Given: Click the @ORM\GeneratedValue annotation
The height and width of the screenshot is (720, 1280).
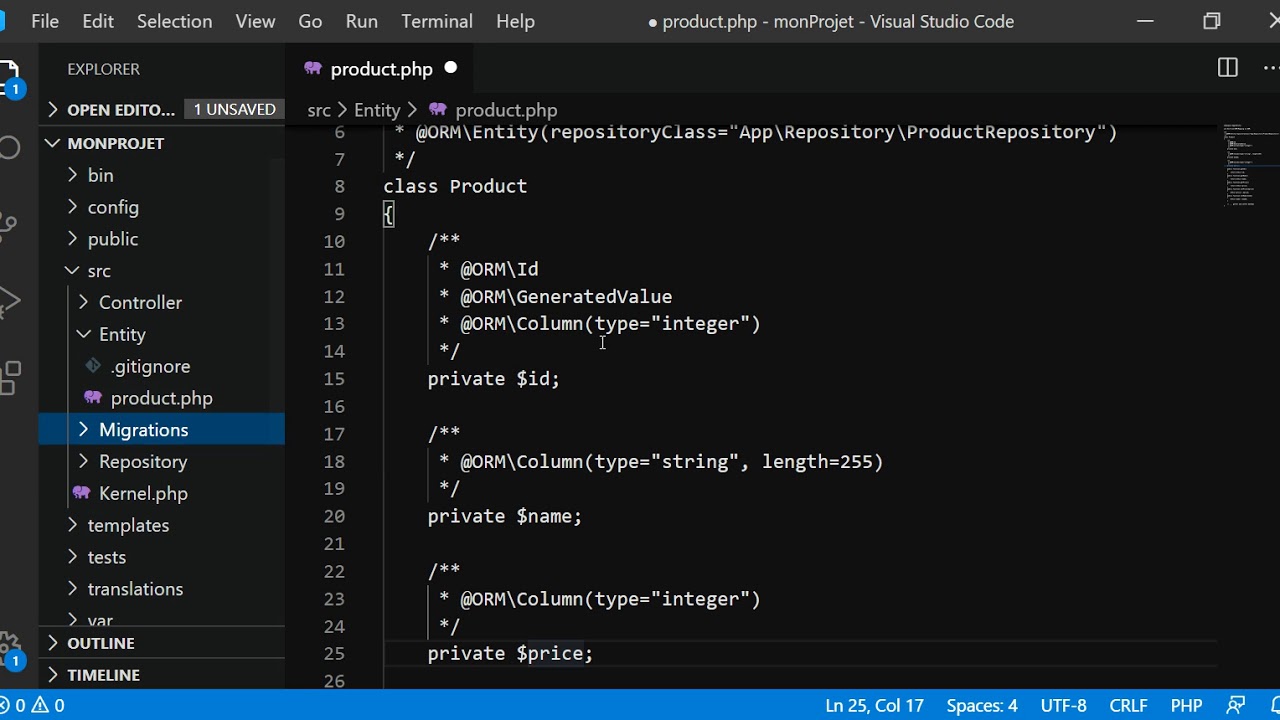Looking at the screenshot, I should (x=566, y=297).
